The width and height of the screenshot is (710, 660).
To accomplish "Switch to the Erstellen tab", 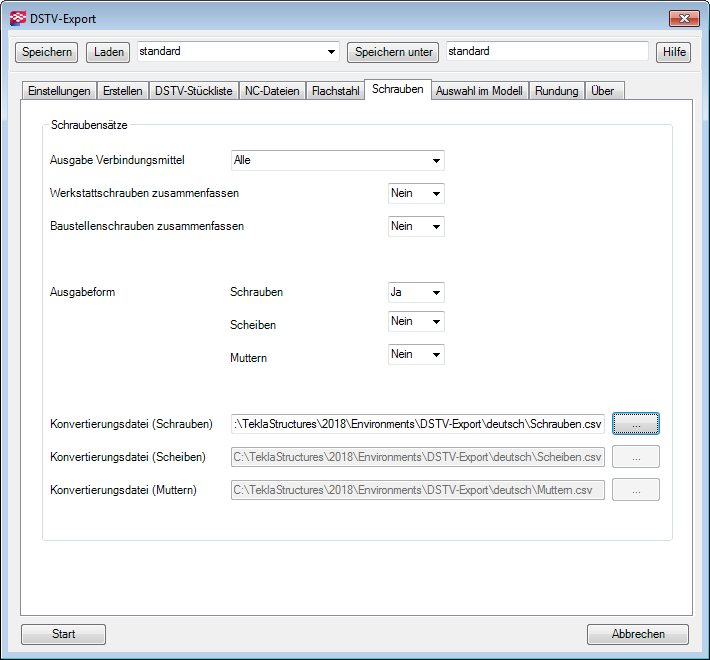I will point(123,91).
